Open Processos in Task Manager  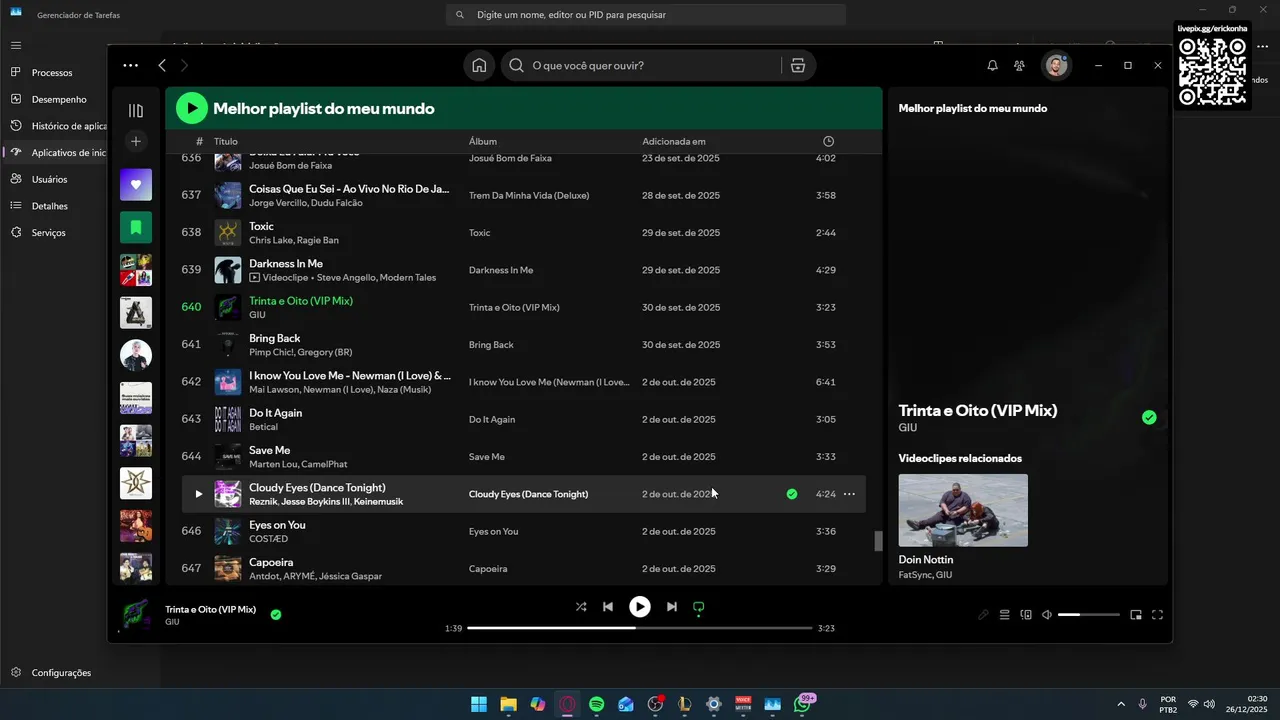(54, 73)
